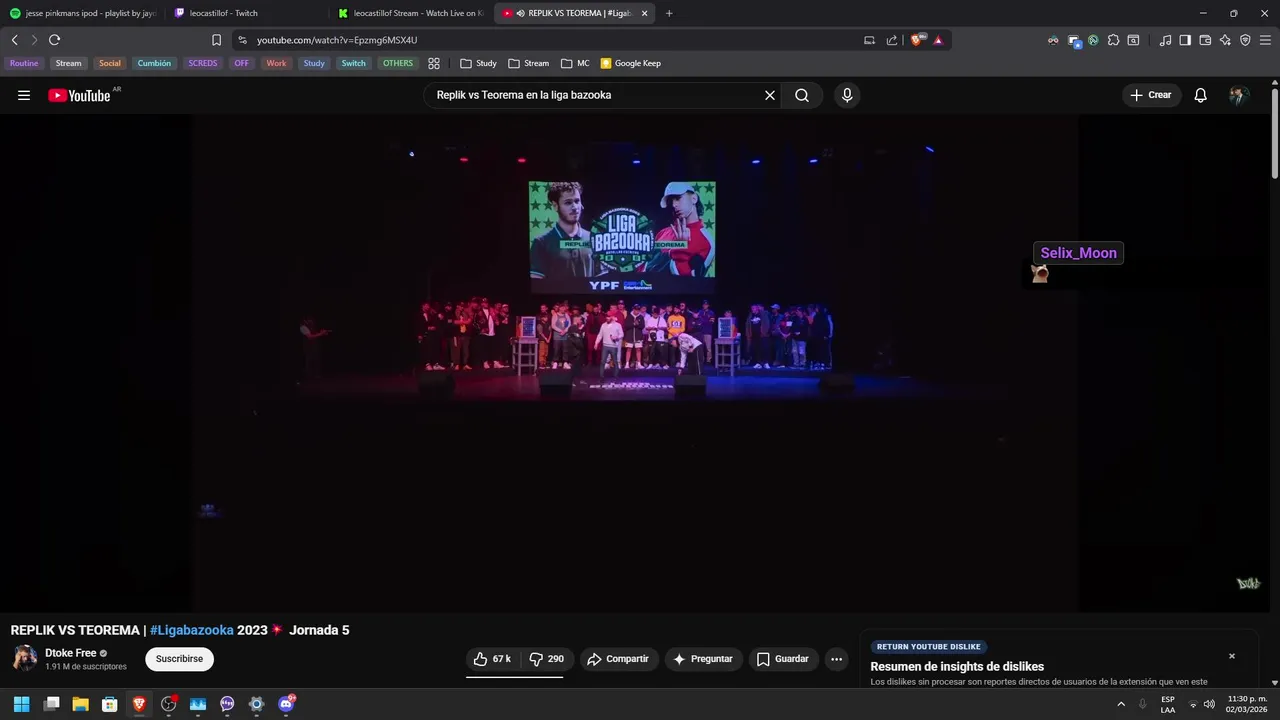The image size is (1280, 720).
Task: Share this page from address bar
Action: 892,40
